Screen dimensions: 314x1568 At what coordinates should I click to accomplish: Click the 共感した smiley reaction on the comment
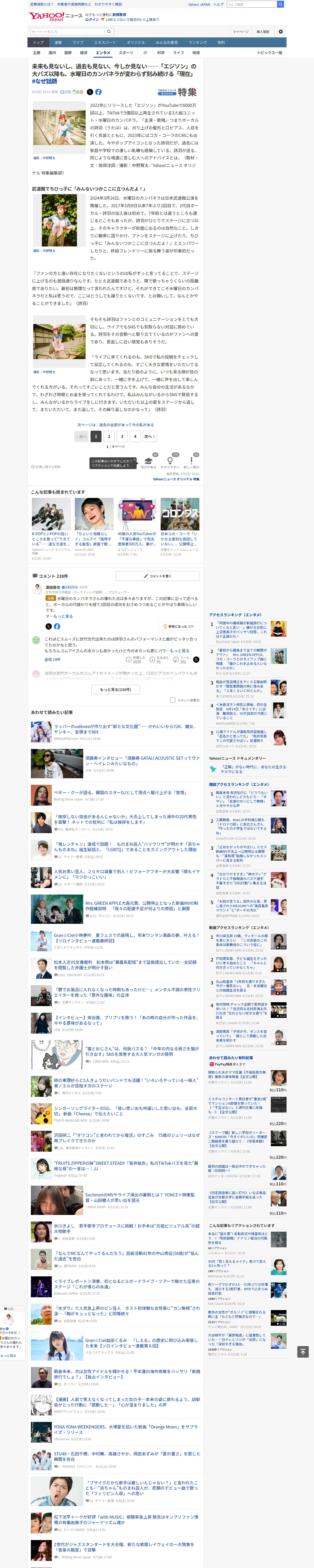pyautogui.click(x=129, y=659)
